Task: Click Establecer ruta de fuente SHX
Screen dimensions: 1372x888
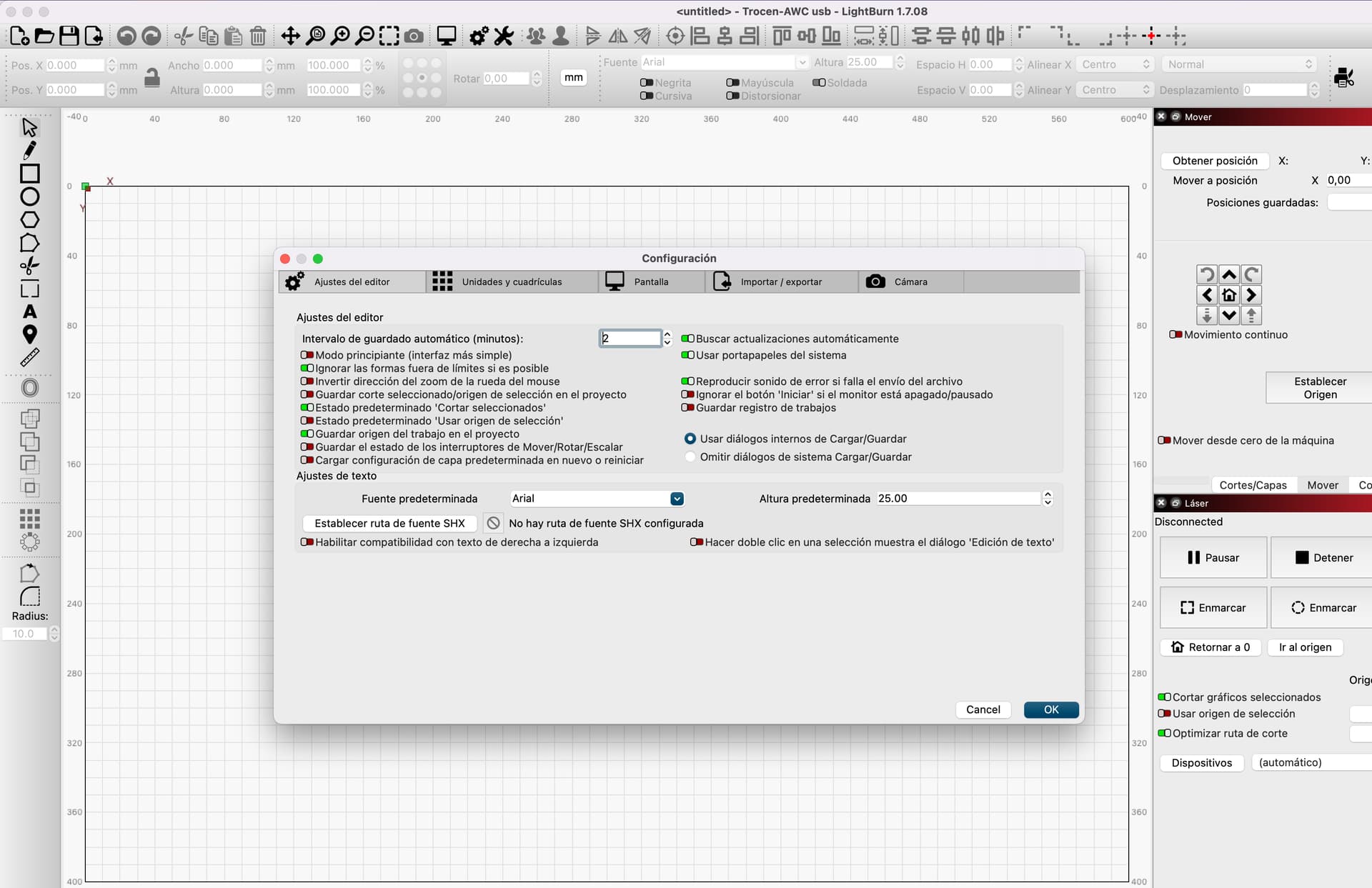Action: pos(390,524)
